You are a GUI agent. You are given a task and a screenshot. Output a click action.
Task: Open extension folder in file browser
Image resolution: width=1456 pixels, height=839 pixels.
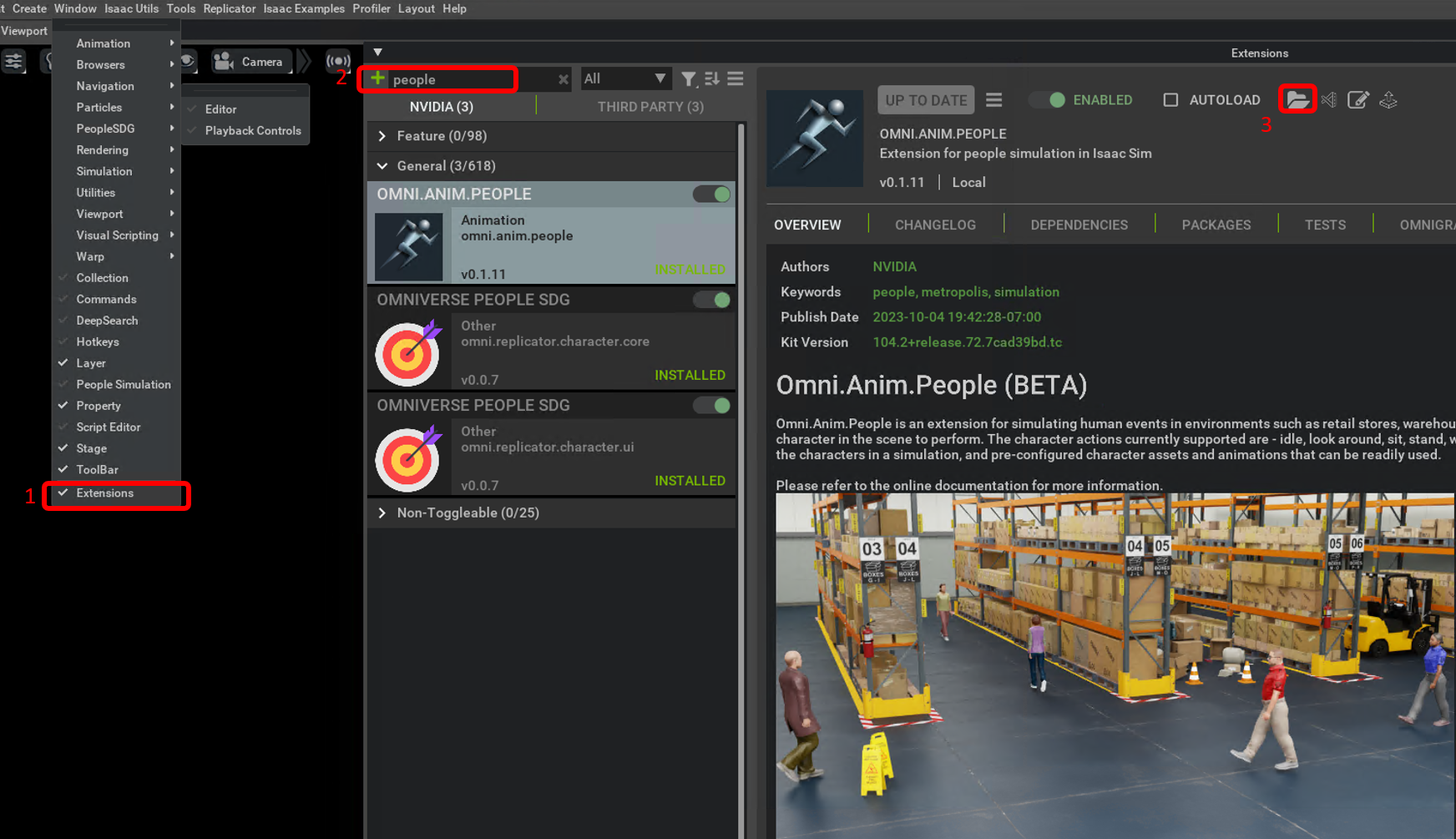[1297, 99]
